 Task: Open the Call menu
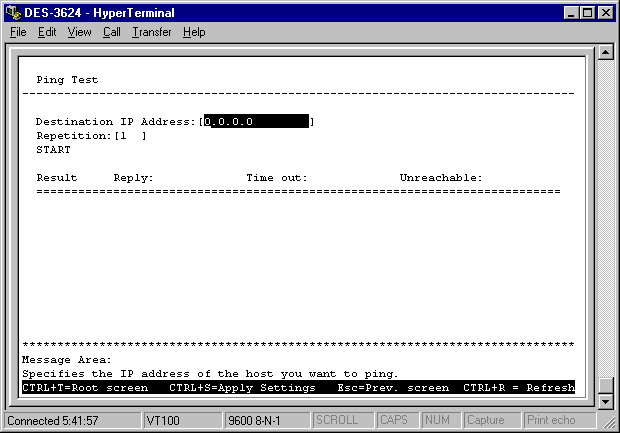pos(111,32)
